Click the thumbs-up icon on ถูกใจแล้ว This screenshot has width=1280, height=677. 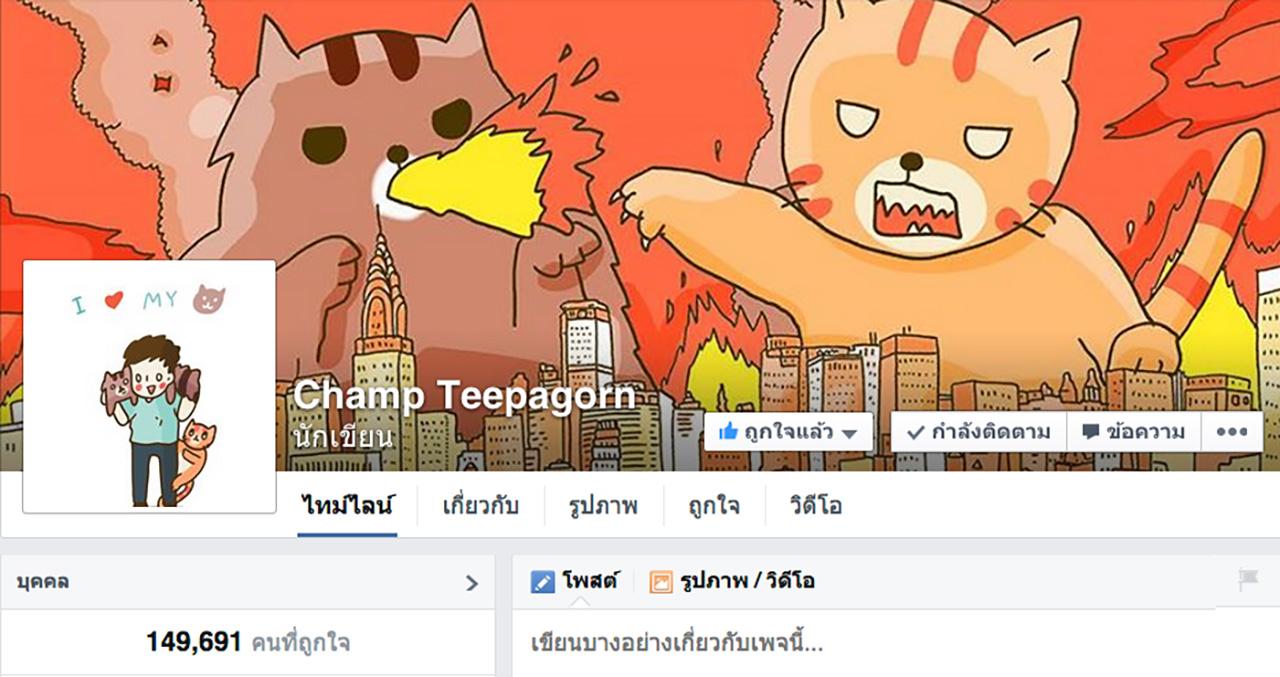[728, 432]
